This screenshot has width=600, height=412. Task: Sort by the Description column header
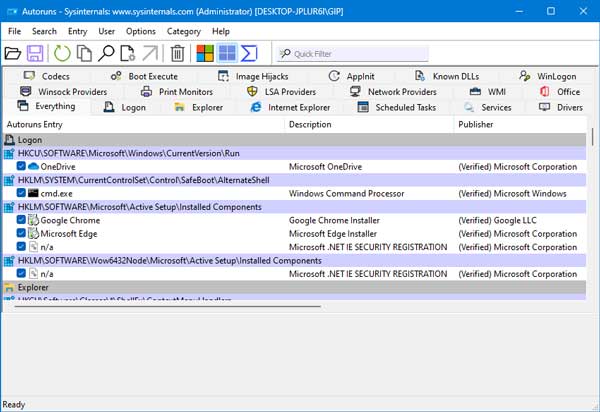click(x=369, y=124)
